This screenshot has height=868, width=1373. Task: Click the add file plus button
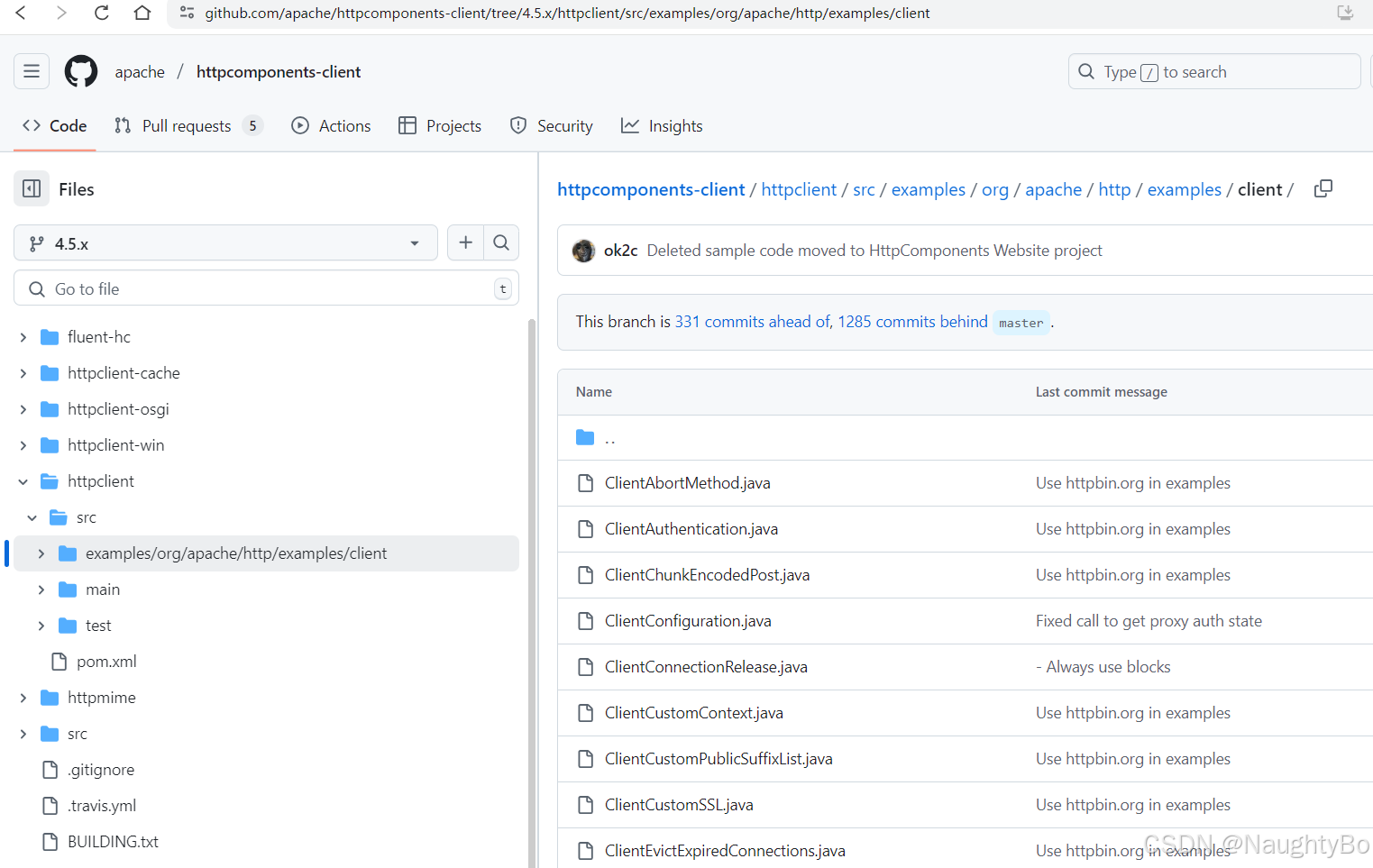point(465,242)
